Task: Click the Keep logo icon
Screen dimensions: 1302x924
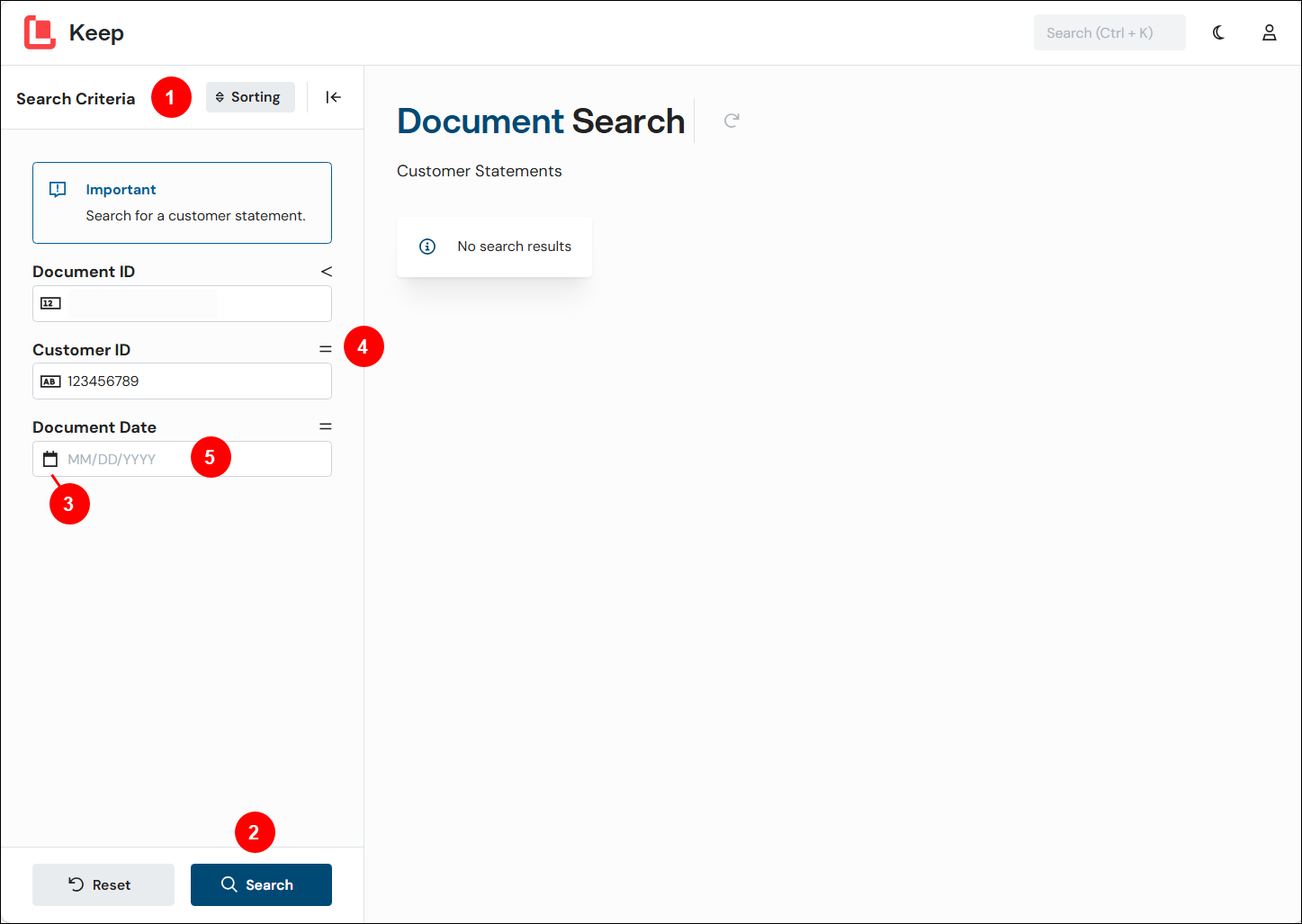Action: (40, 32)
